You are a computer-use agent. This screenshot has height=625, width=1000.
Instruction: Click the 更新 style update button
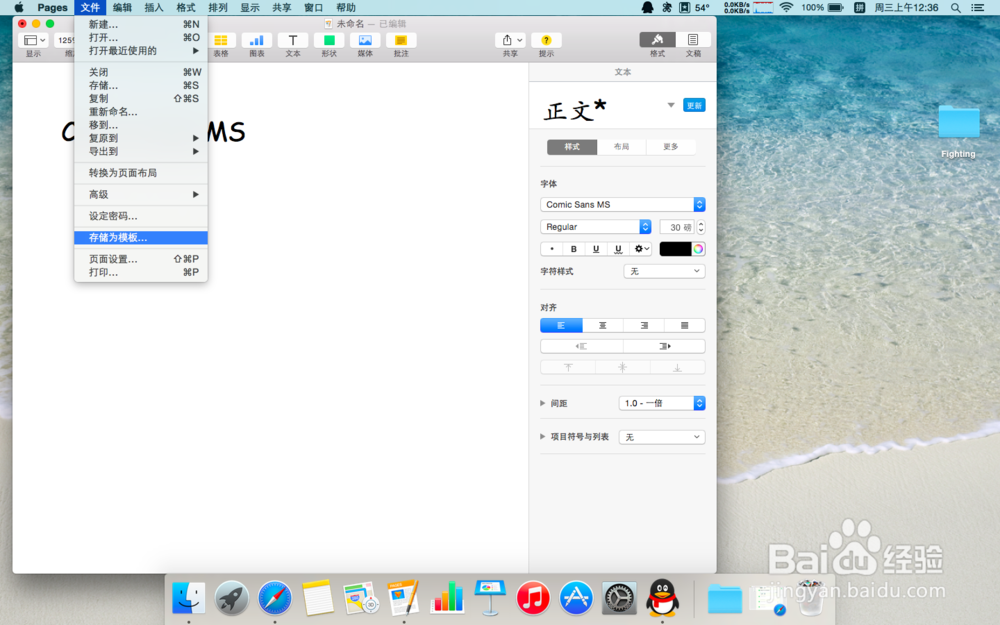(694, 105)
